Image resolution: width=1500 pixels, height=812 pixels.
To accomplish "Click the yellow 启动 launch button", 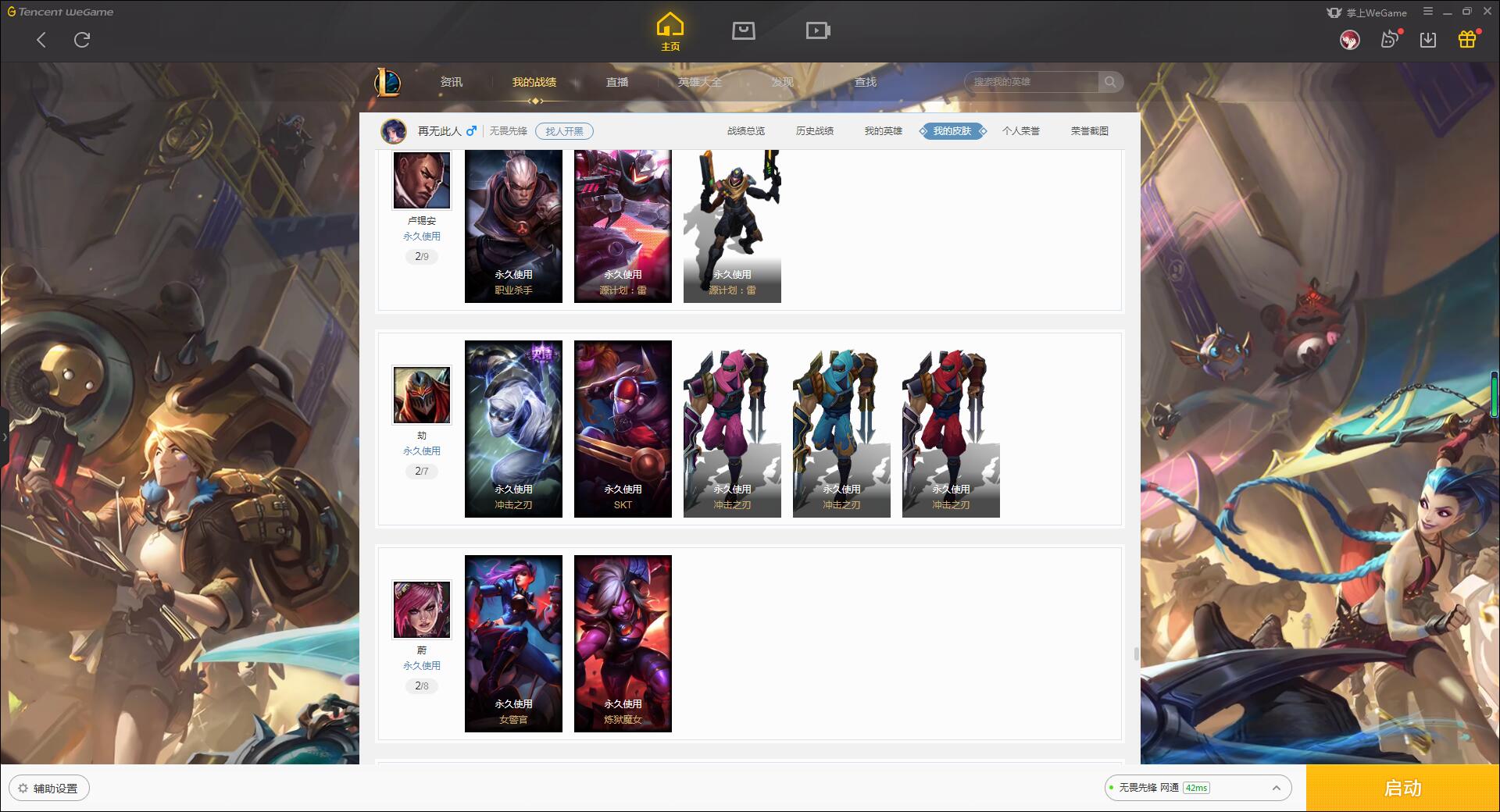I will 1402,788.
